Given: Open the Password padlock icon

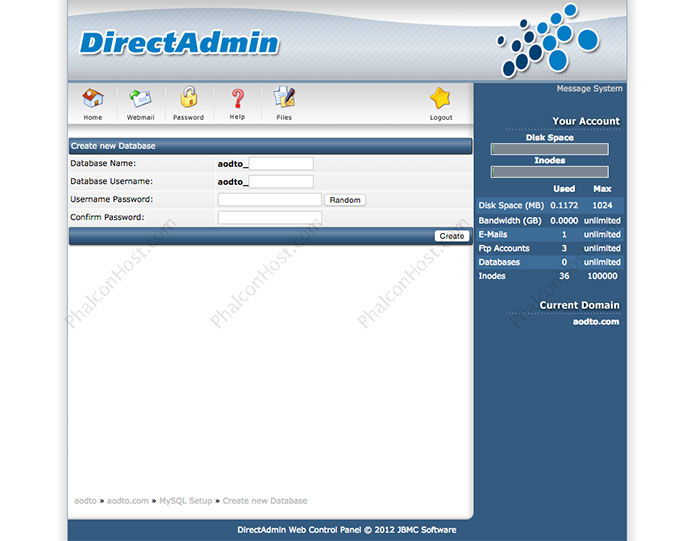Looking at the screenshot, I should pyautogui.click(x=189, y=97).
